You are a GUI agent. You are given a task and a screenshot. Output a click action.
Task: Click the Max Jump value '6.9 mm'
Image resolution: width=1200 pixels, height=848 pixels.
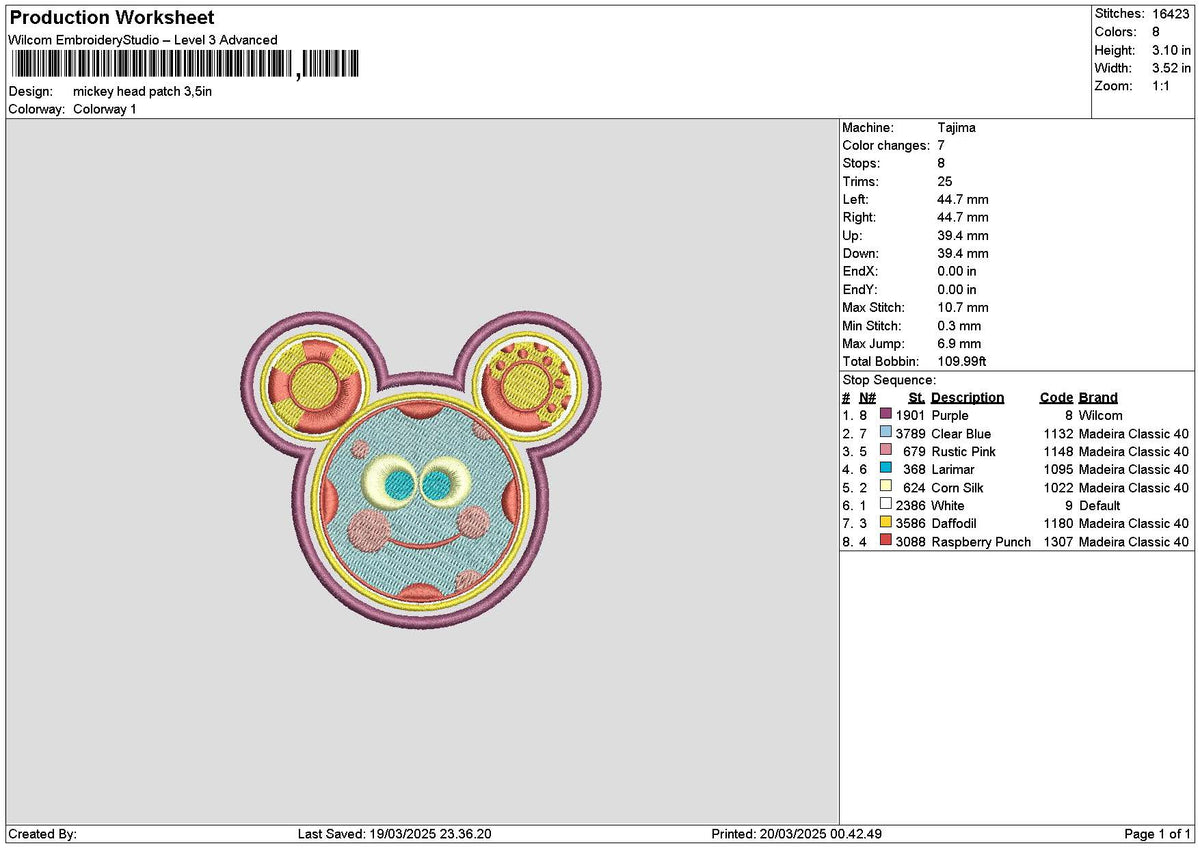coord(959,343)
